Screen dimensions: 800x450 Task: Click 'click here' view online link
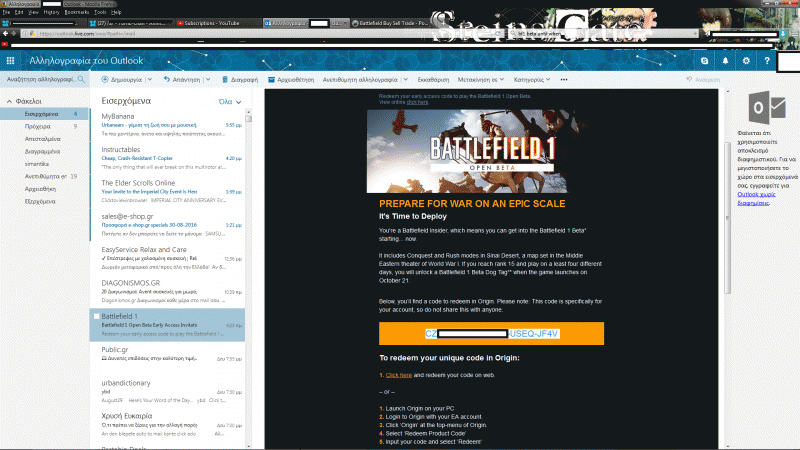pyautogui.click(x=417, y=102)
